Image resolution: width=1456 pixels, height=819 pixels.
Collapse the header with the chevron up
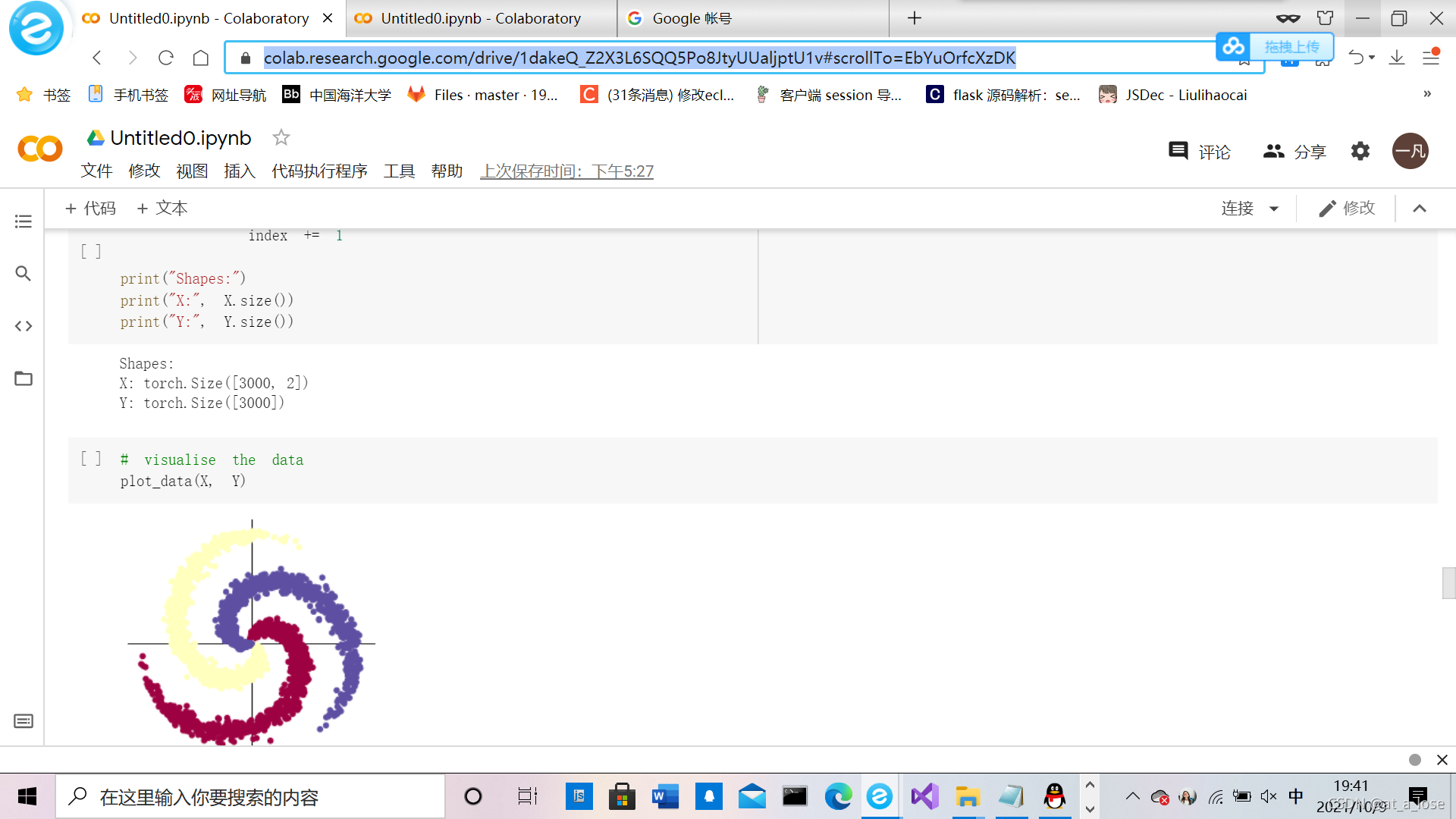[x=1420, y=209]
